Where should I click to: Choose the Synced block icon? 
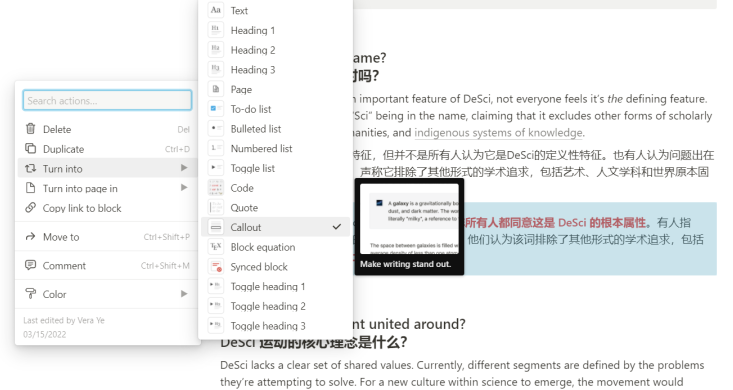(216, 267)
